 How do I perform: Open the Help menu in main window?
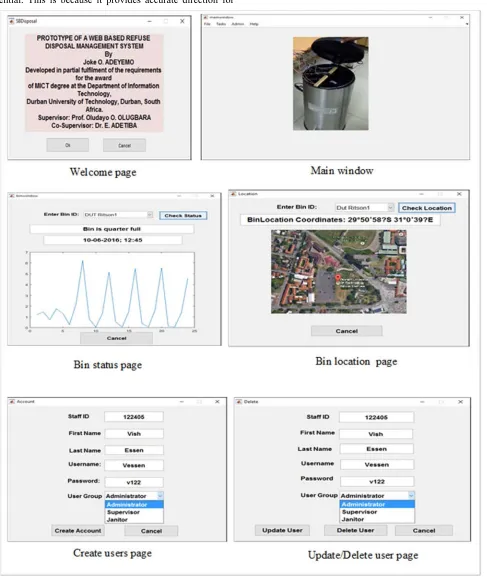pos(254,24)
